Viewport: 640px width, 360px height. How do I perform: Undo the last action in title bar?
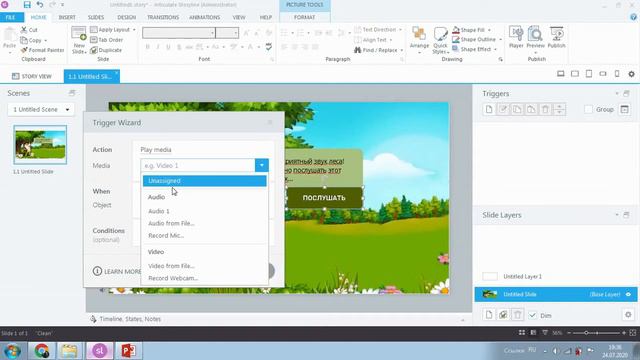click(x=40, y=5)
